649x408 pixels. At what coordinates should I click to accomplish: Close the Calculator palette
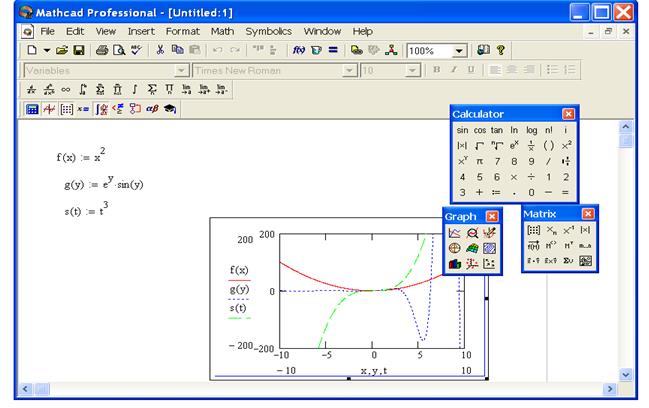pos(568,114)
